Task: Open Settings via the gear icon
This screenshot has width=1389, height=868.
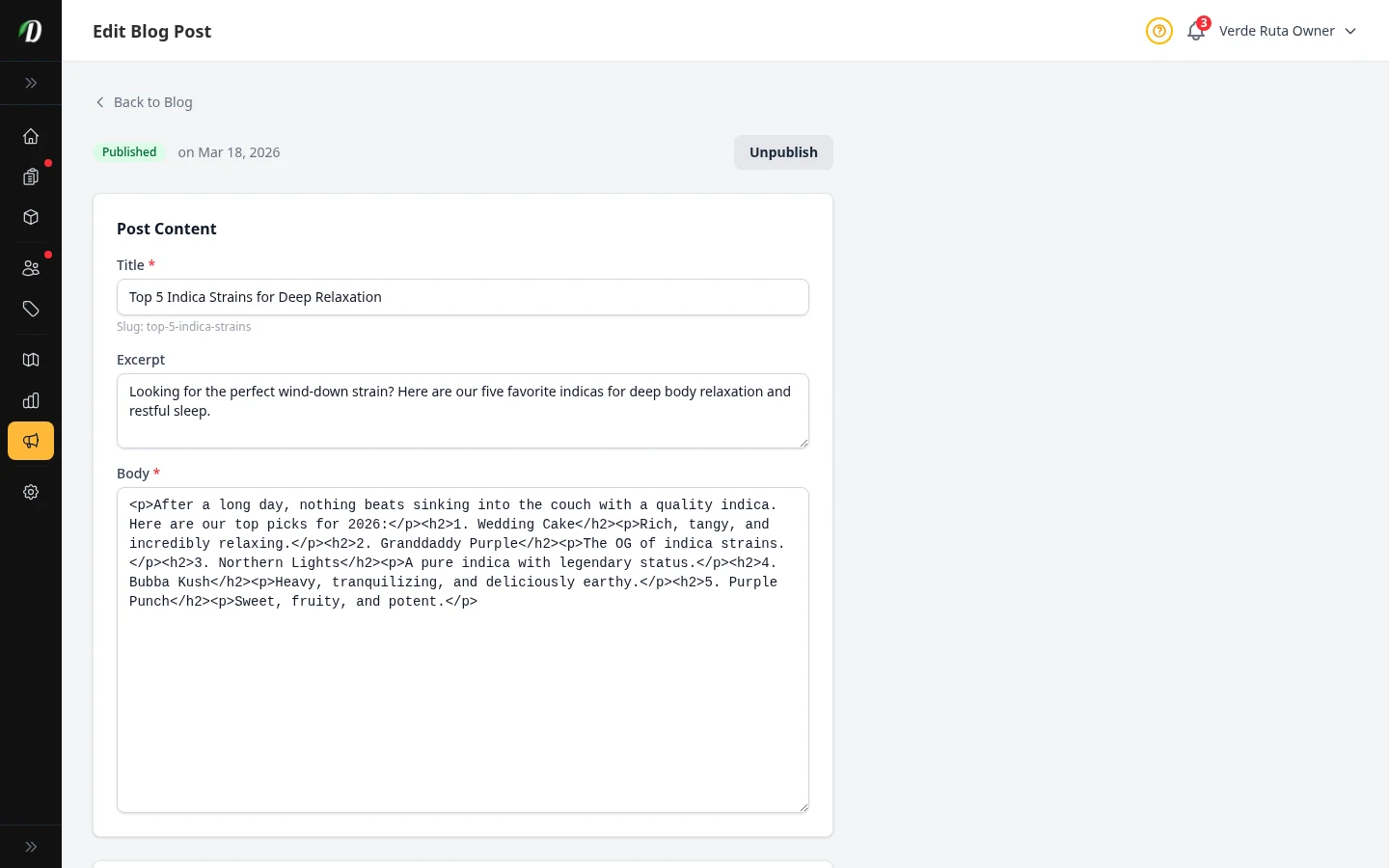Action: (31, 492)
